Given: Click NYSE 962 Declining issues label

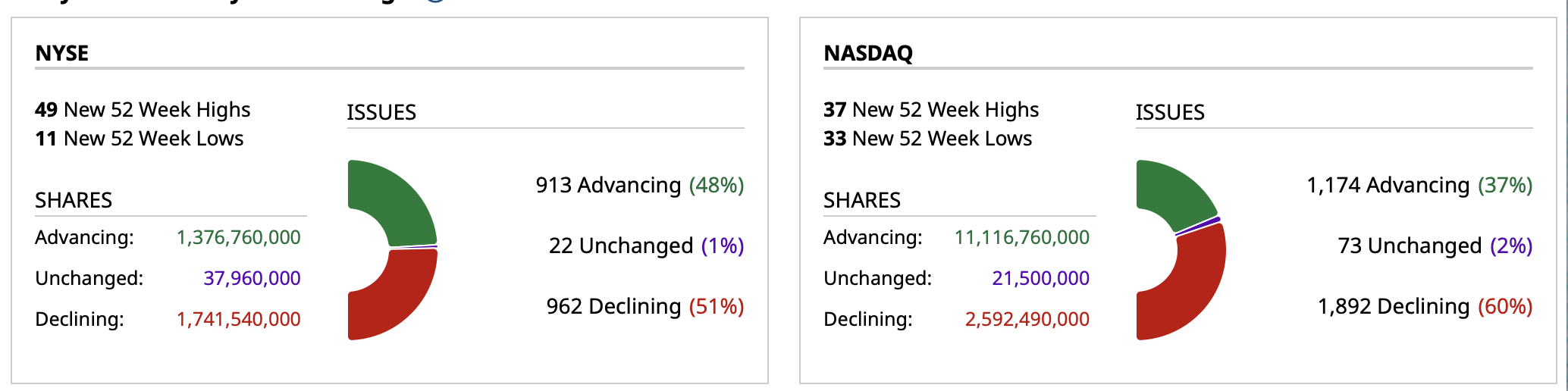Looking at the screenshot, I should click(x=644, y=306).
